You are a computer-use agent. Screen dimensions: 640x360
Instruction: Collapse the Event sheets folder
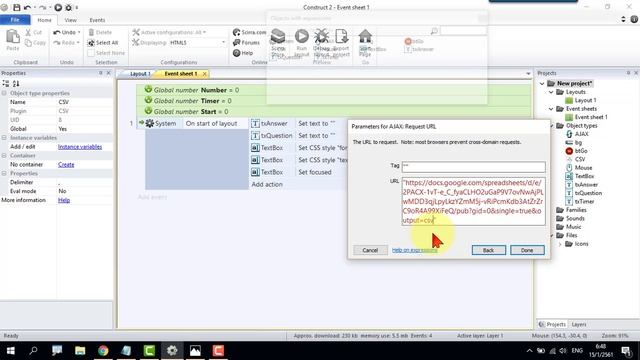pos(551,109)
